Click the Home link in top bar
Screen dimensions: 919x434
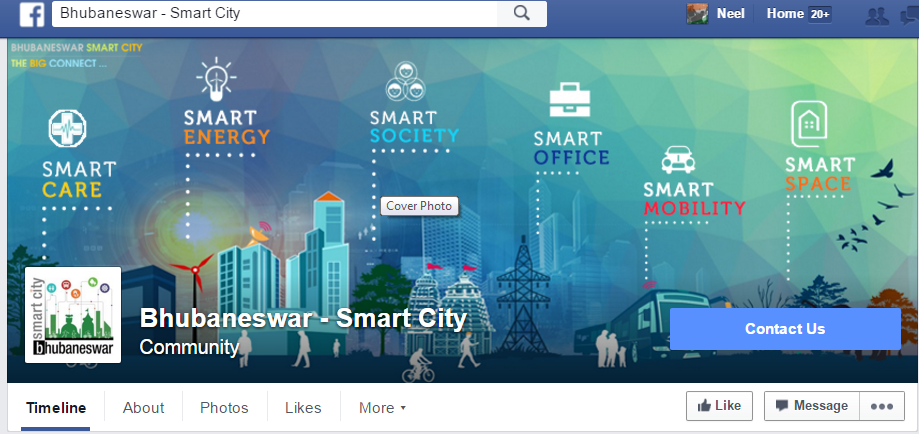[785, 13]
